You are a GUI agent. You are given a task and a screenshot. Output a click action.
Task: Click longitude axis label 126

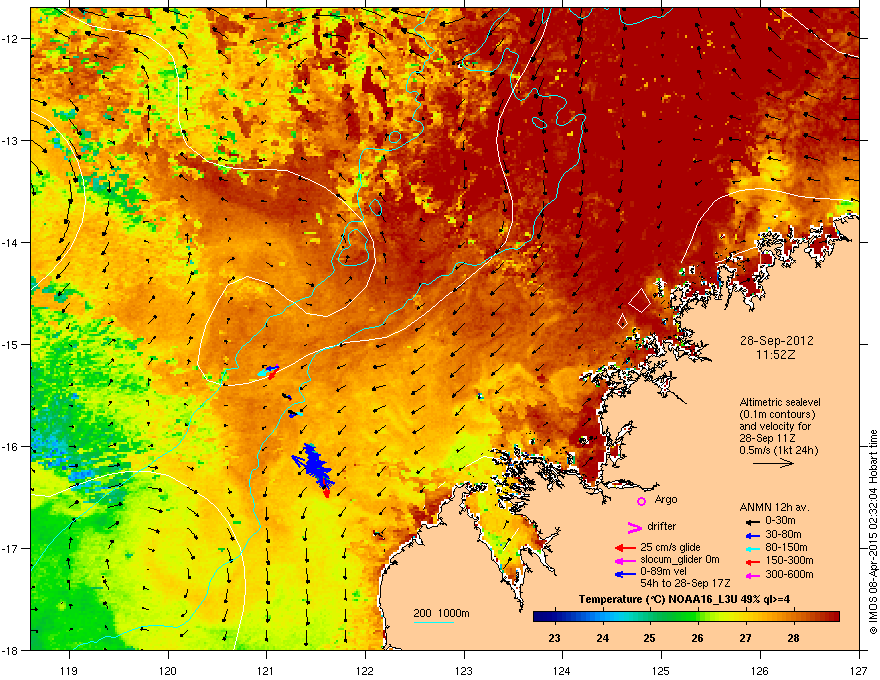(760, 670)
